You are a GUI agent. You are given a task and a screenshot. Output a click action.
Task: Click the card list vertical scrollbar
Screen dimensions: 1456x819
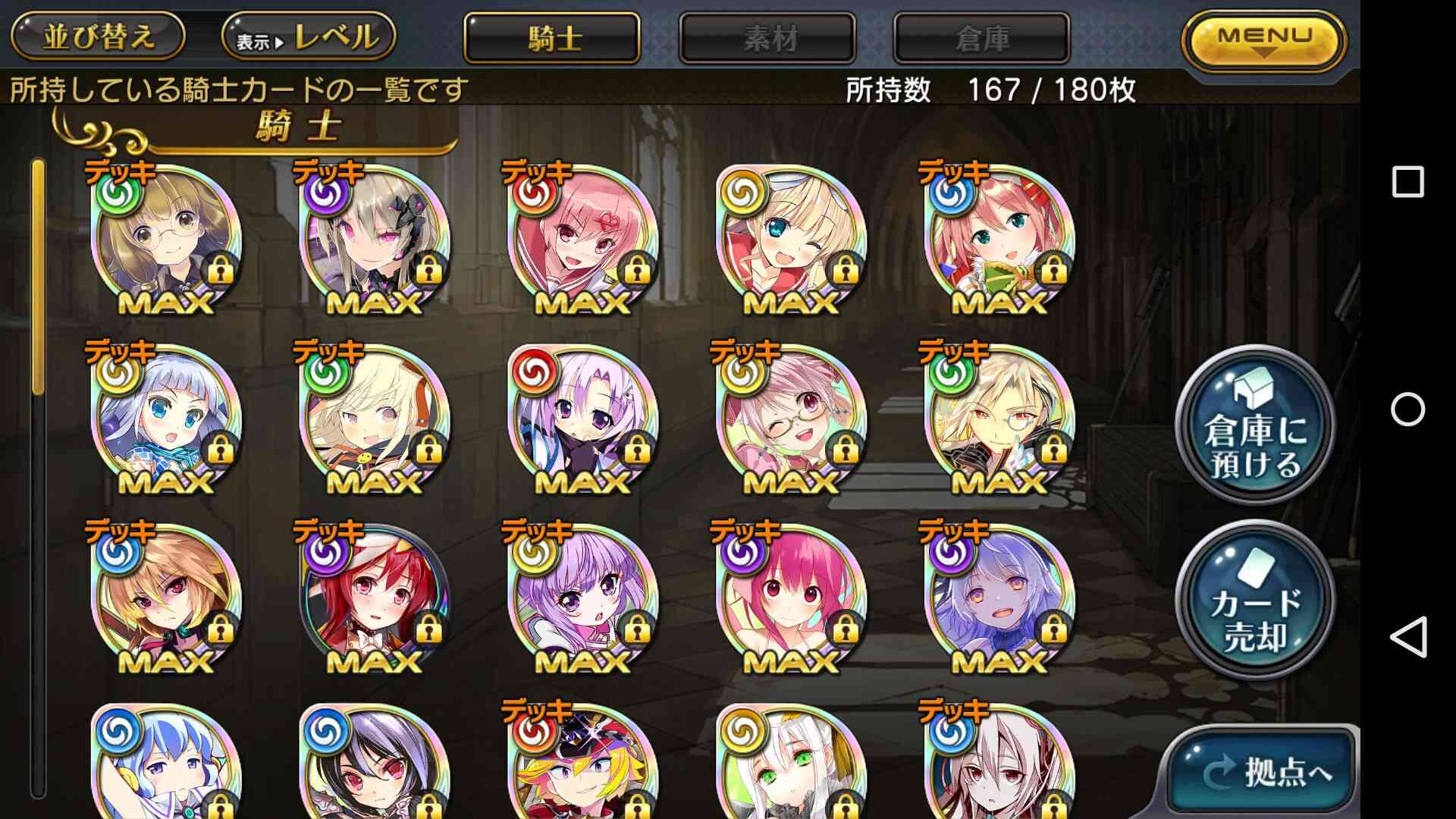click(38, 478)
